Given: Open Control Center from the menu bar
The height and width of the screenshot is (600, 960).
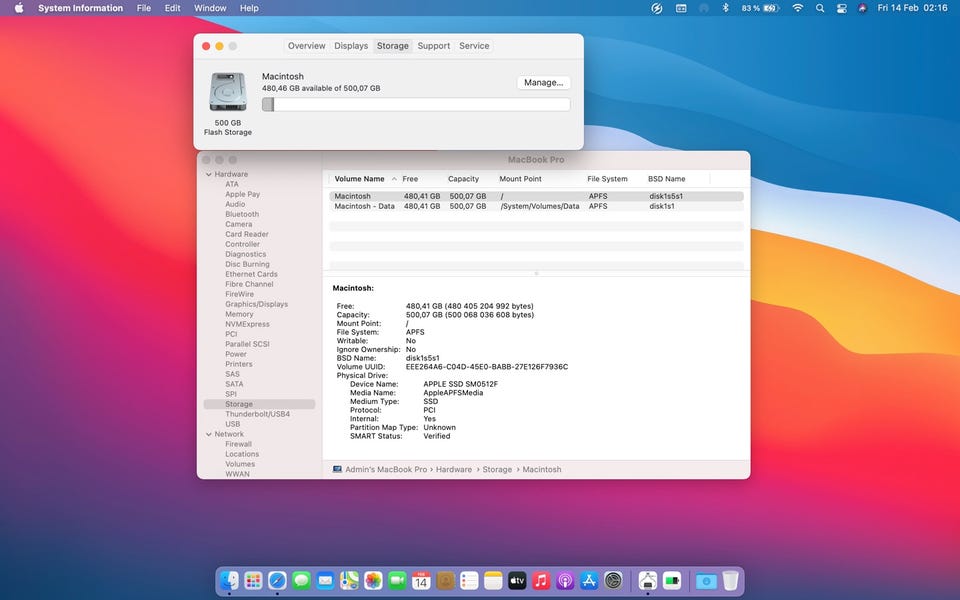Looking at the screenshot, I should click(842, 8).
